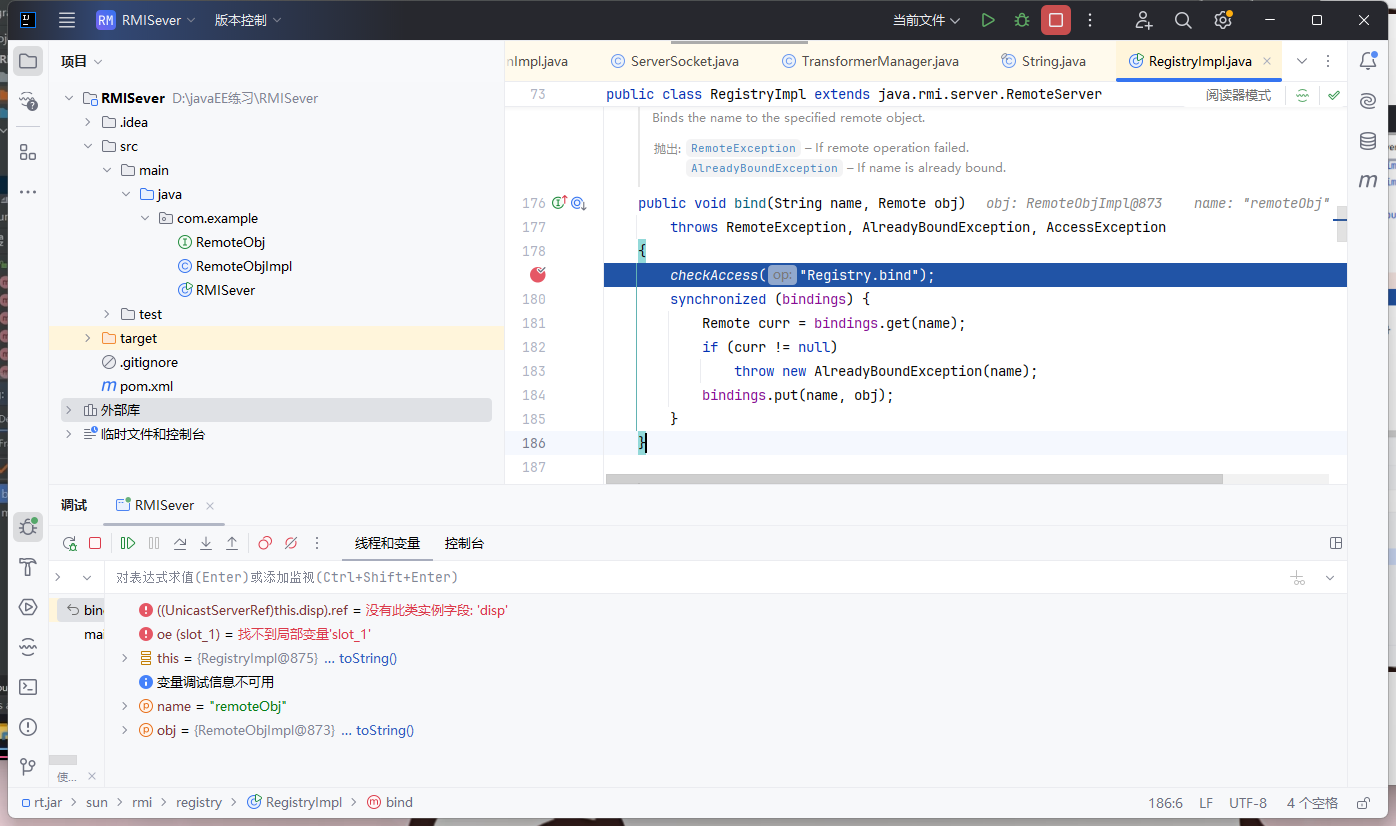Stop the running debug session from title bar
Viewport: 1396px width, 826px height.
coord(1055,20)
